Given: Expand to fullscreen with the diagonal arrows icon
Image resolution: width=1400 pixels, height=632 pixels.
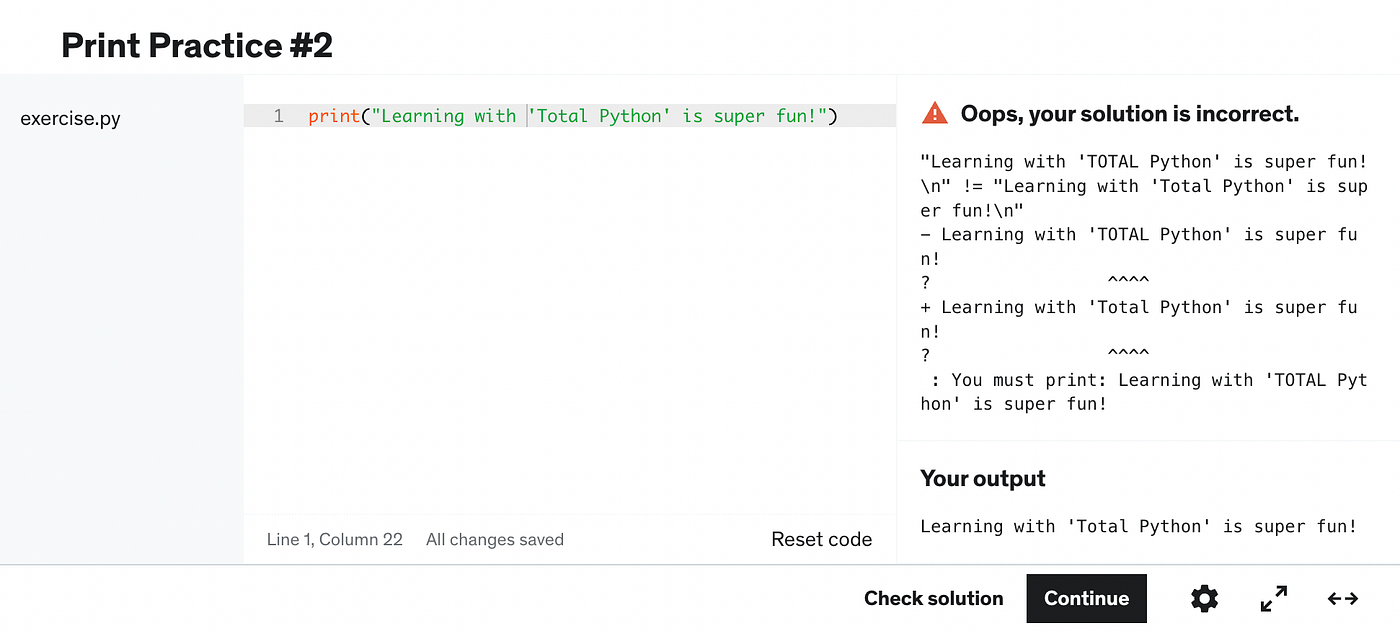Looking at the screenshot, I should [1272, 598].
